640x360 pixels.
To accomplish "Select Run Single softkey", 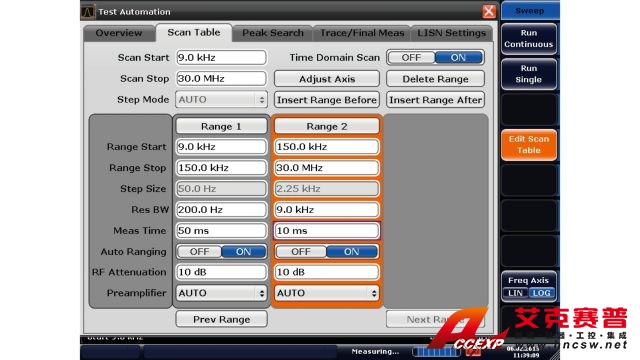I will 529,74.
